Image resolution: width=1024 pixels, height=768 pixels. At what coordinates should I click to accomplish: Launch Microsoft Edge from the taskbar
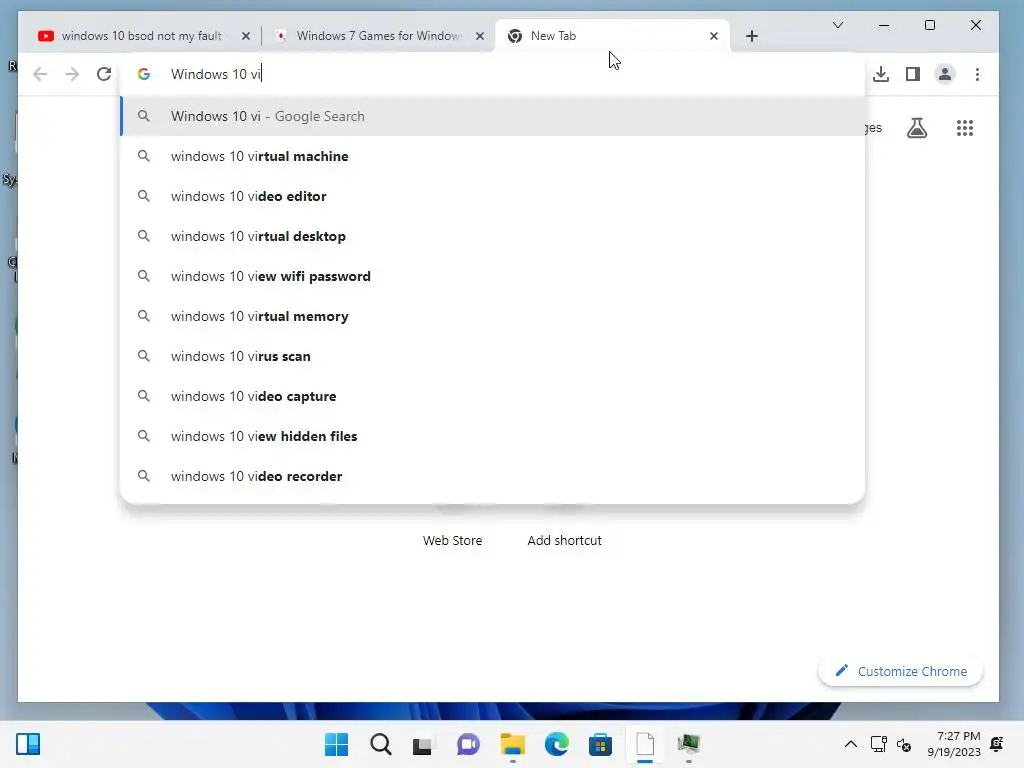tap(556, 744)
